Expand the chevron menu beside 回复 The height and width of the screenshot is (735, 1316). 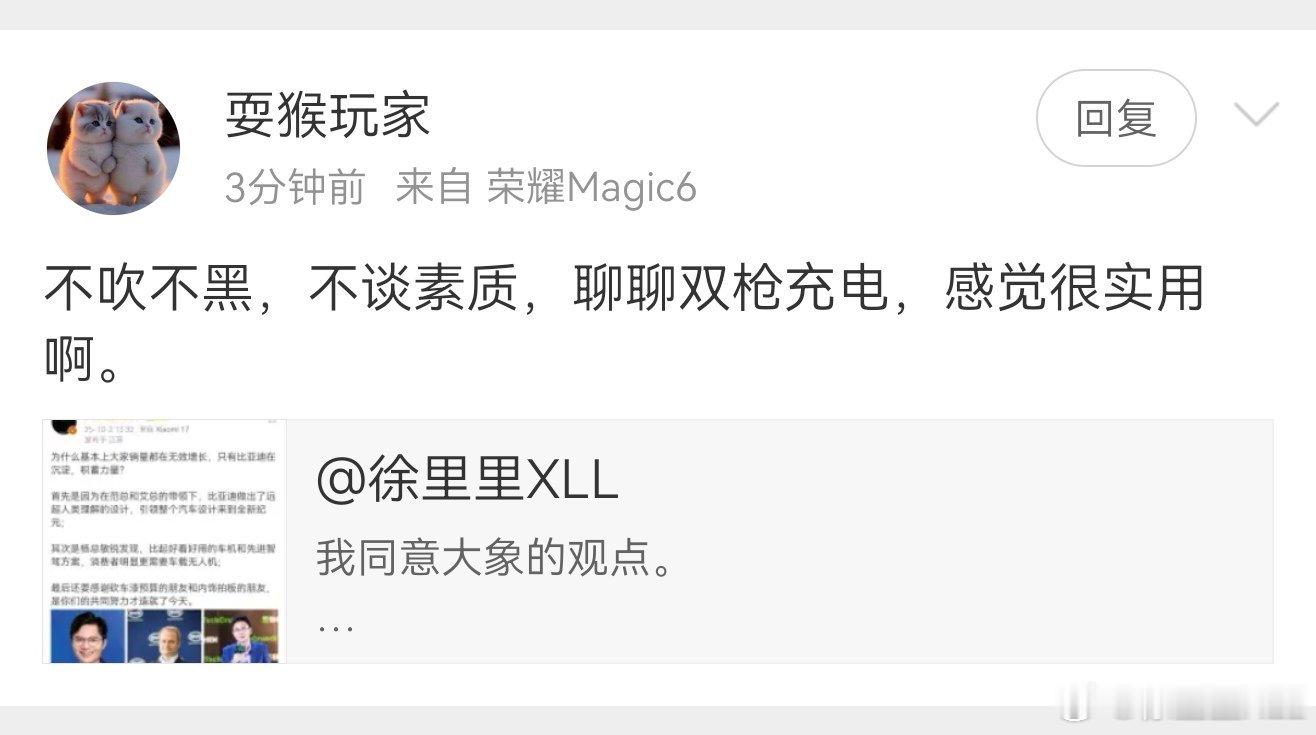coord(1256,115)
